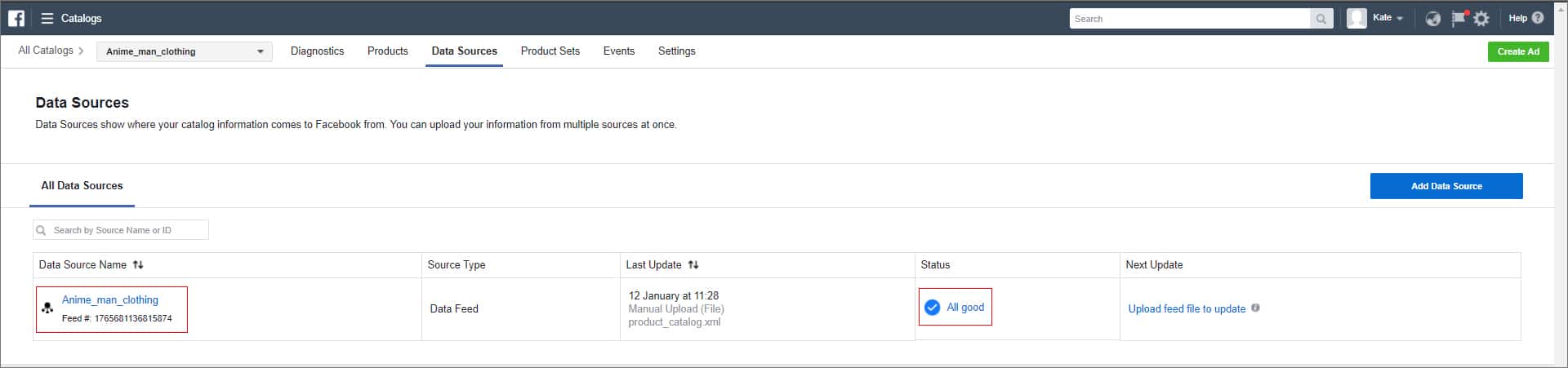
Task: Open the settings gear icon
Action: 1481,19
